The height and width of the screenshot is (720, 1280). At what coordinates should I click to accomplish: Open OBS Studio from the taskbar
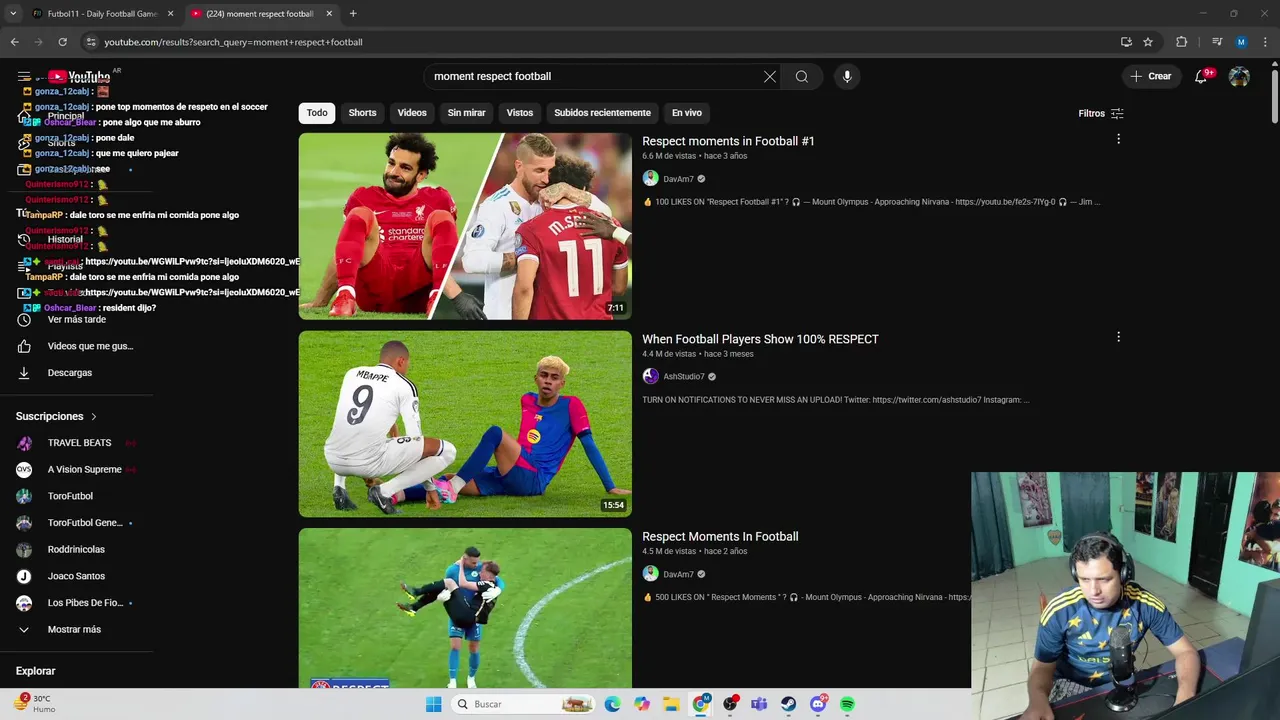point(730,704)
